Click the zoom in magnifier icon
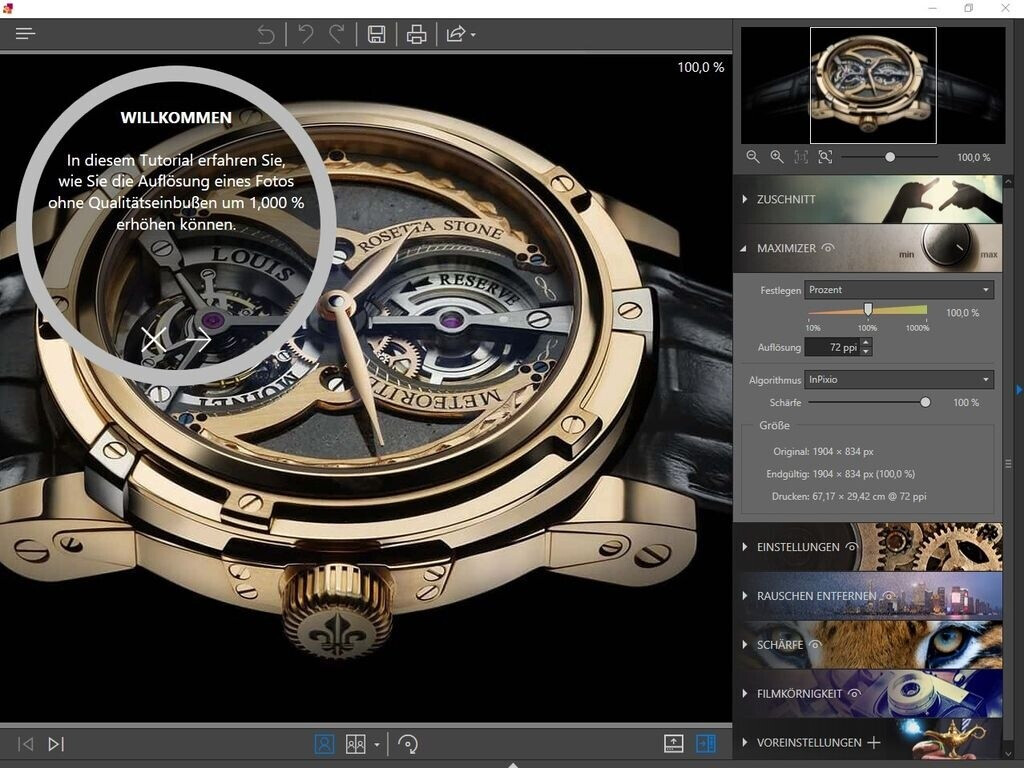 coord(777,157)
